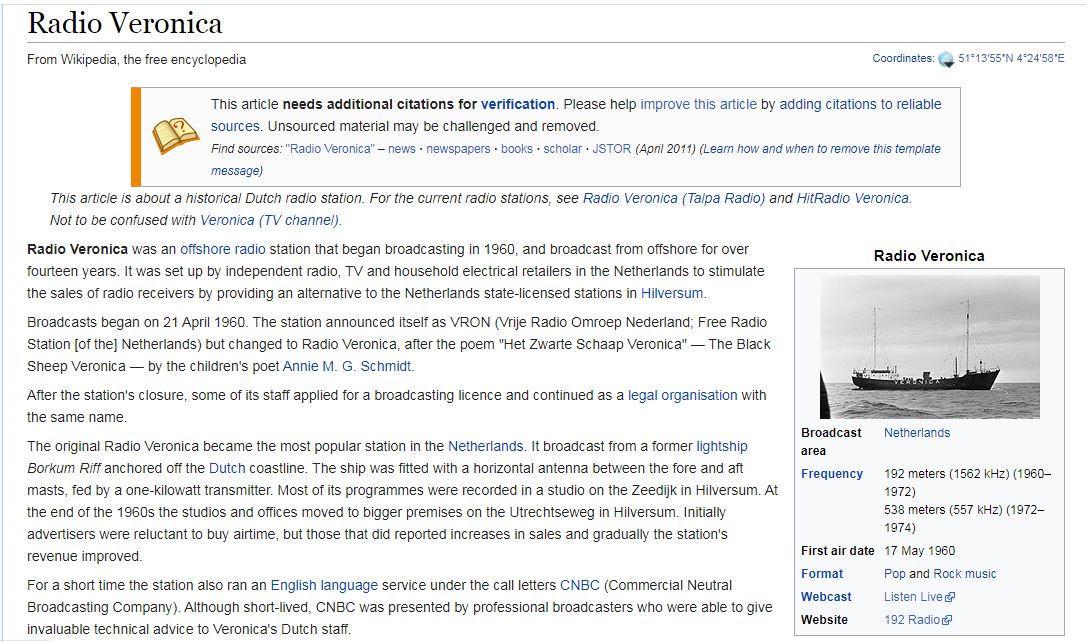Click 'Radio Veronica (Talpa Radio)' hatnote link
Image resolution: width=1086 pixels, height=642 pixels.
(674, 198)
